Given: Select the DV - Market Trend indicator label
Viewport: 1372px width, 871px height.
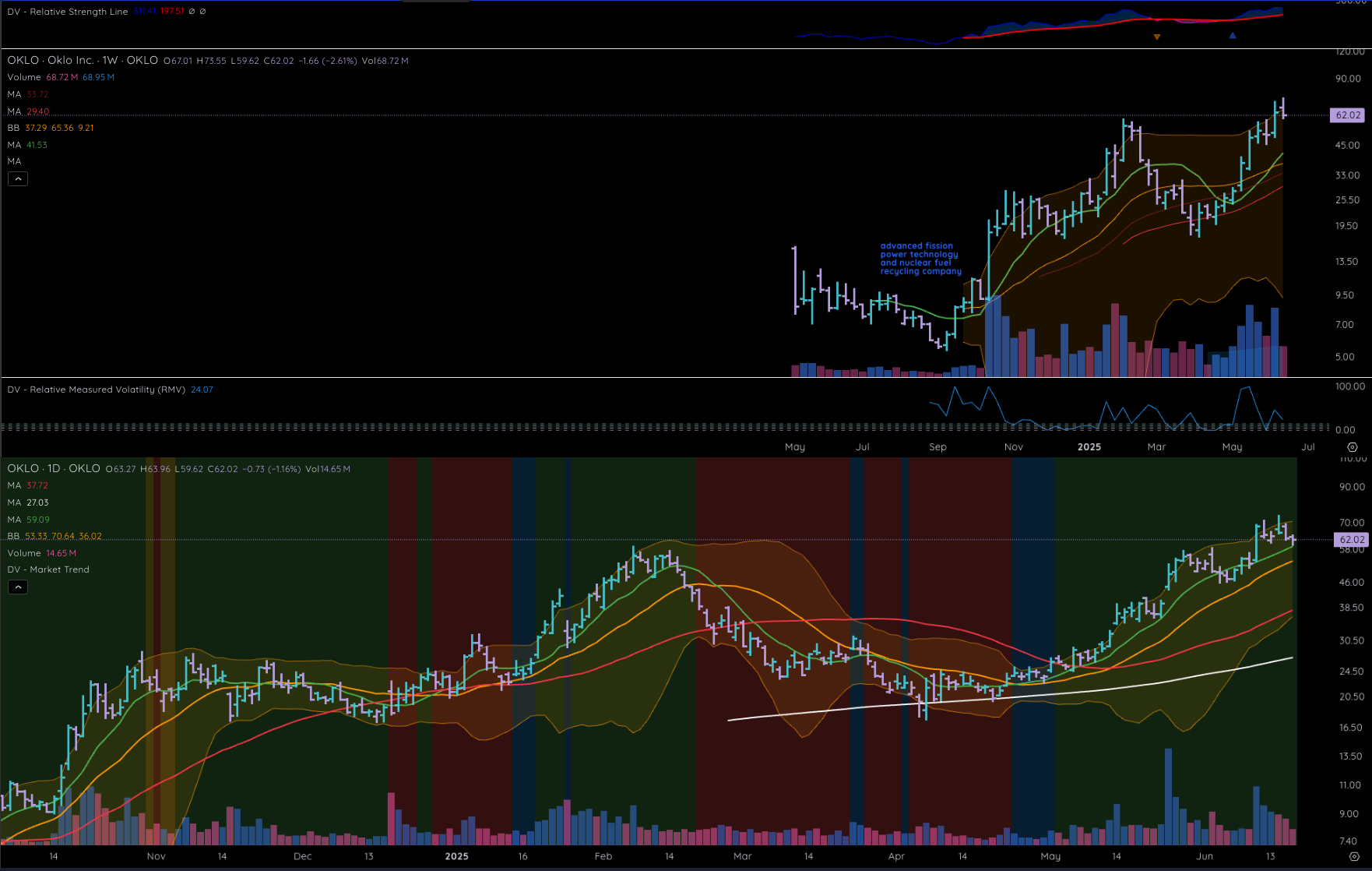Looking at the screenshot, I should pos(48,569).
